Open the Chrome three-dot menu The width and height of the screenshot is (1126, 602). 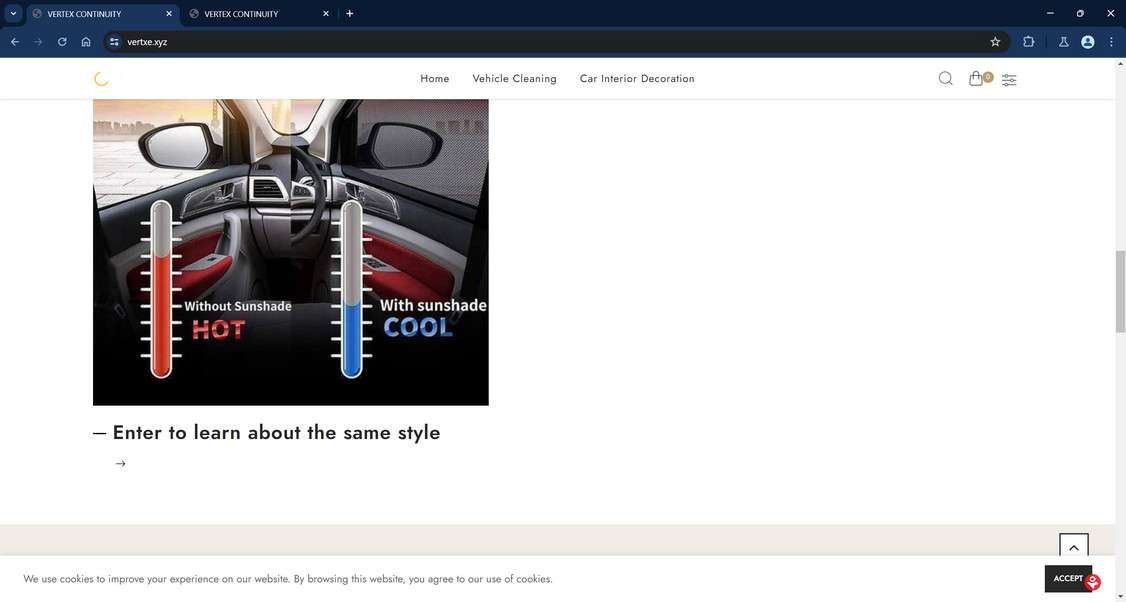1111,42
